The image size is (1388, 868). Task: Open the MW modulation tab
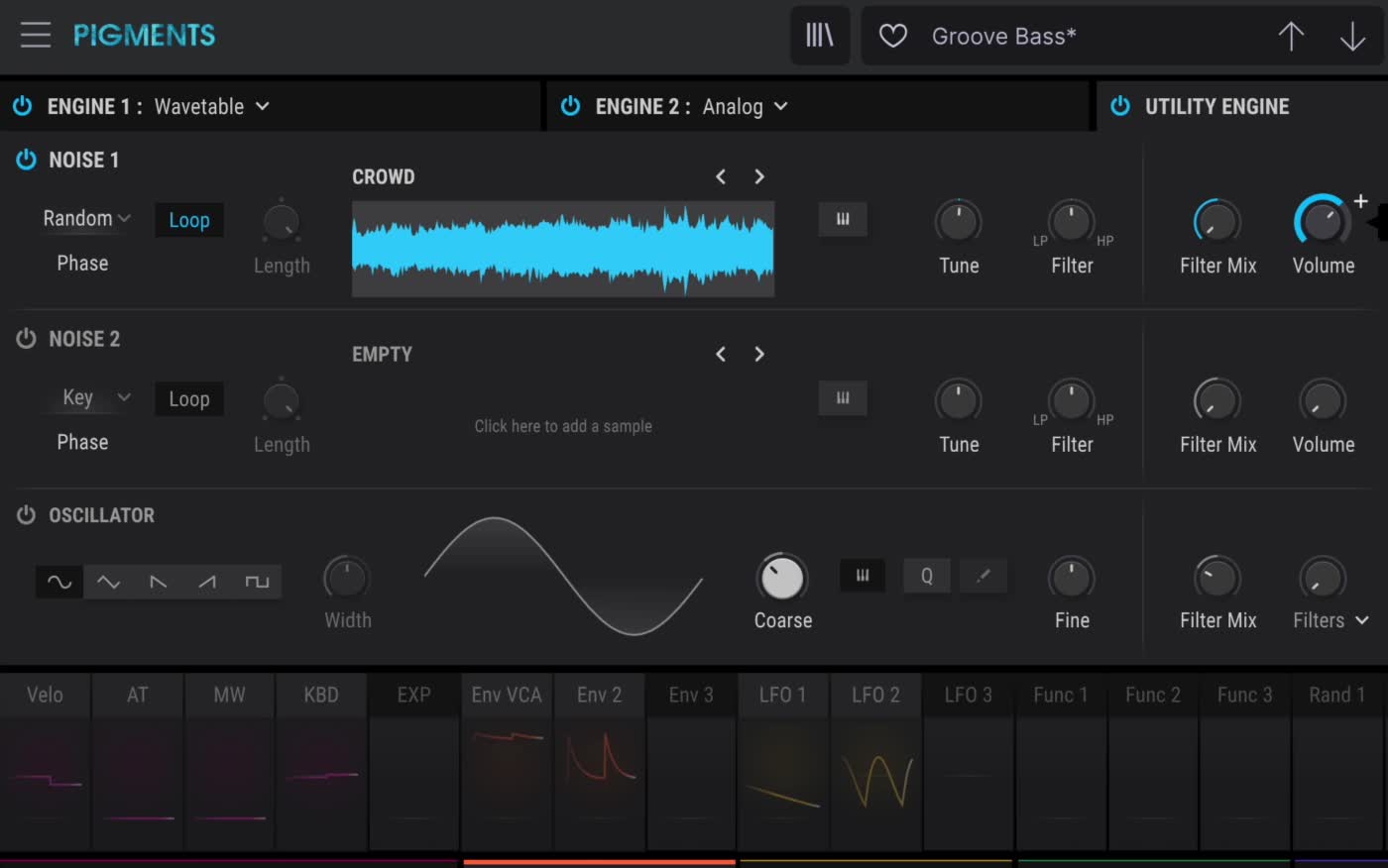[229, 695]
